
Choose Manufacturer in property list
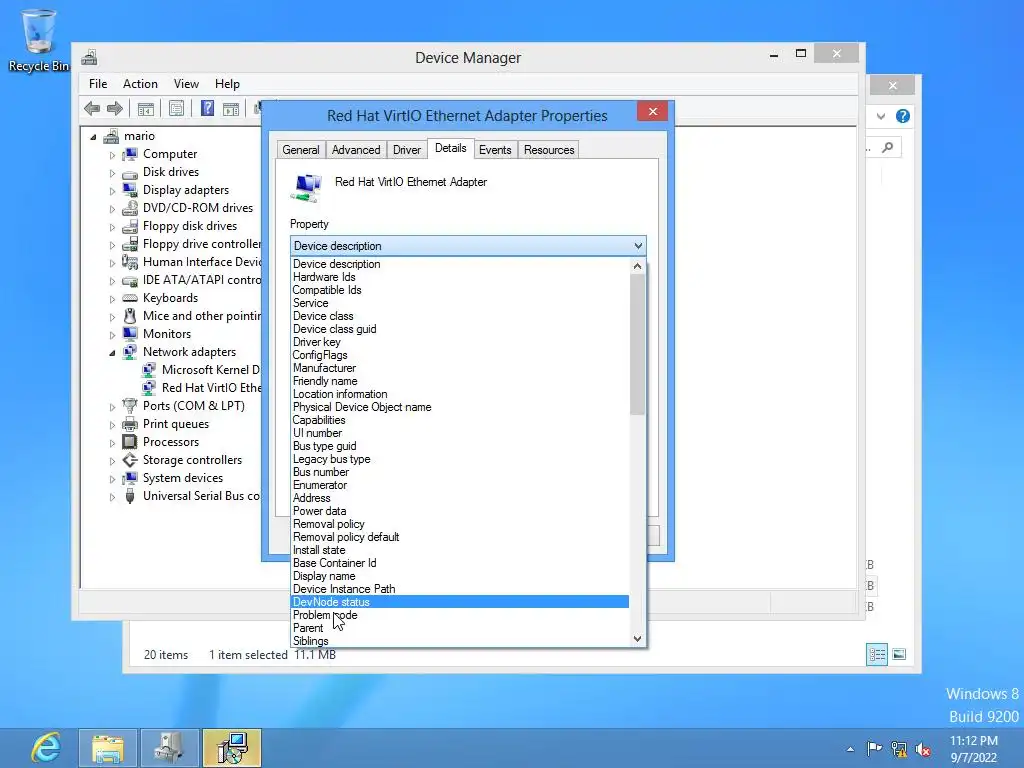pos(460,368)
